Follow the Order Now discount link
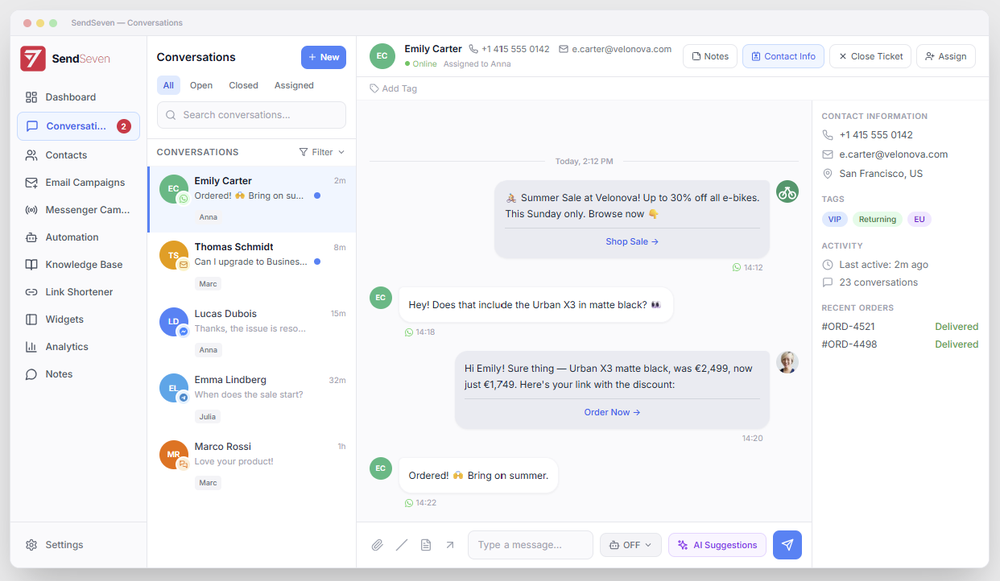This screenshot has width=1000, height=581. click(611, 411)
